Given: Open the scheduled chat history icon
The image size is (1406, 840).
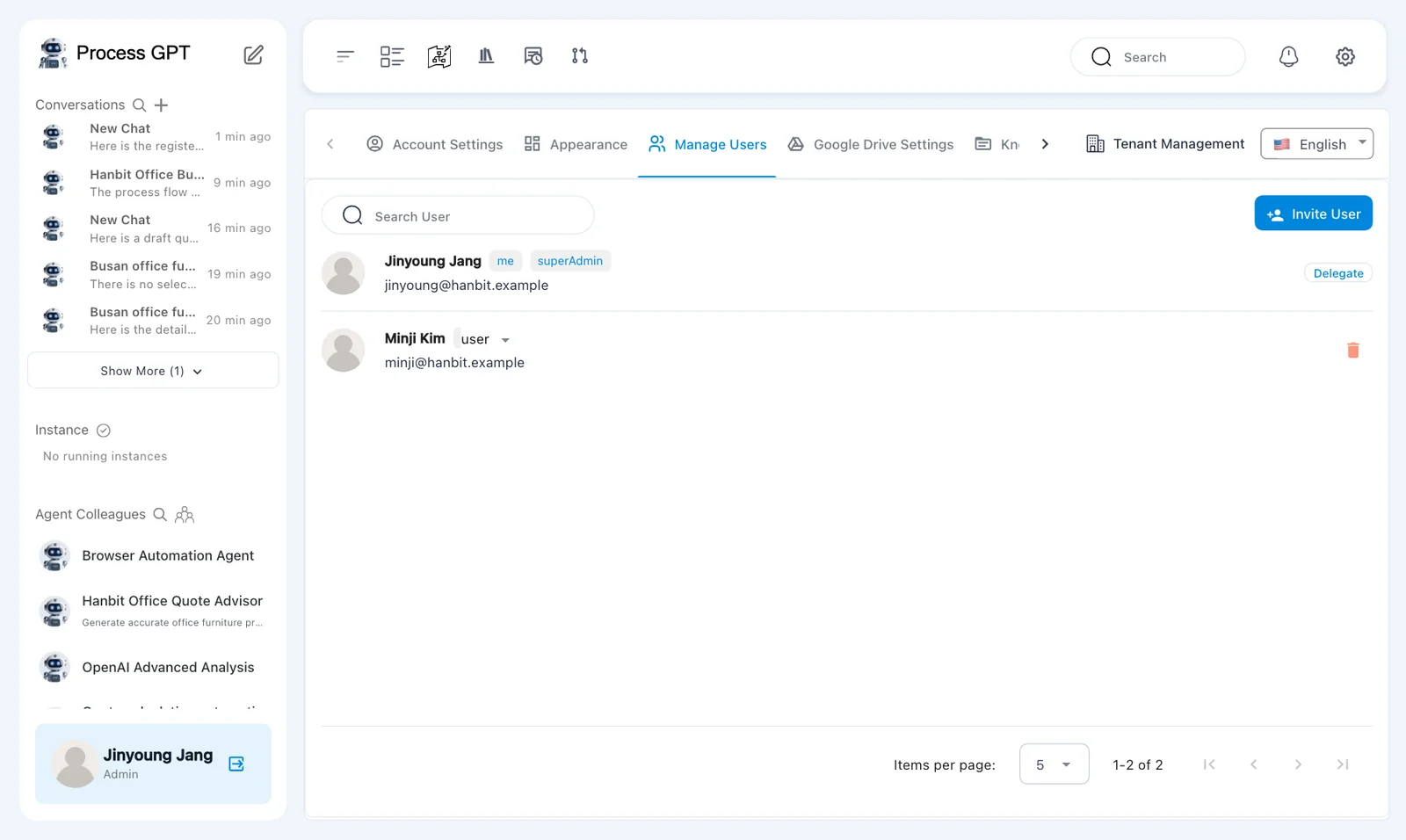Looking at the screenshot, I should coord(533,56).
